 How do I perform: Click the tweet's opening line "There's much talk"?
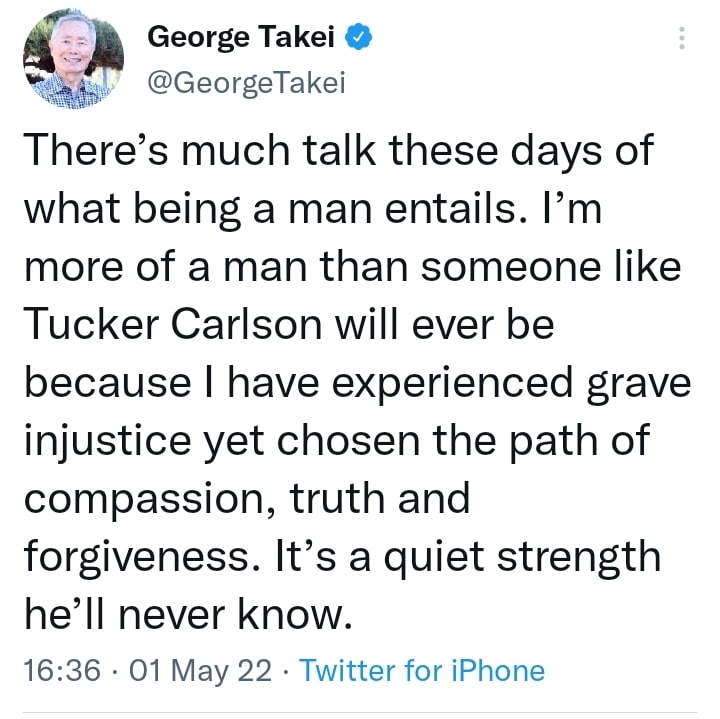[x=200, y=151]
